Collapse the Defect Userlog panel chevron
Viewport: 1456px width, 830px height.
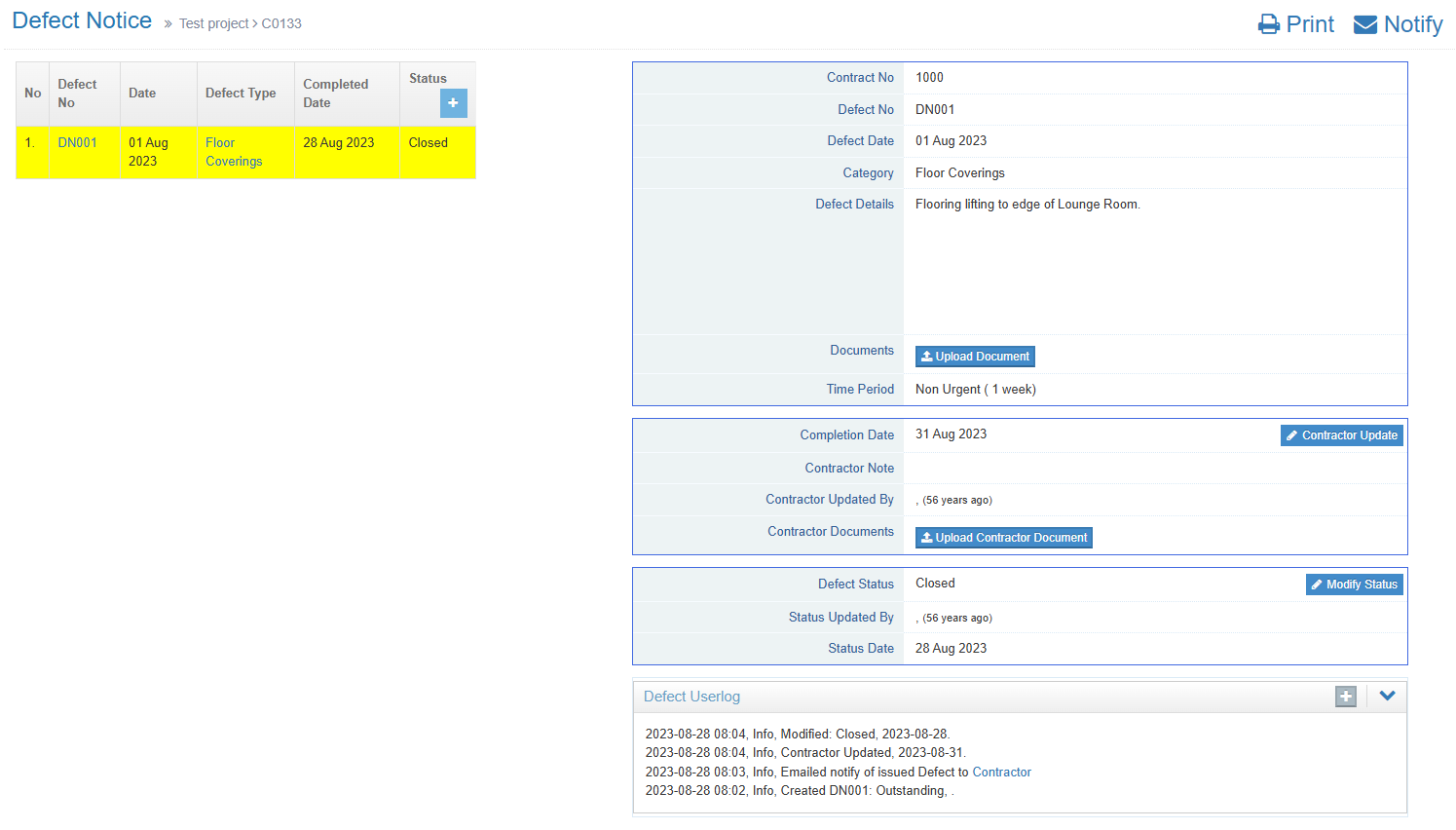coord(1387,697)
